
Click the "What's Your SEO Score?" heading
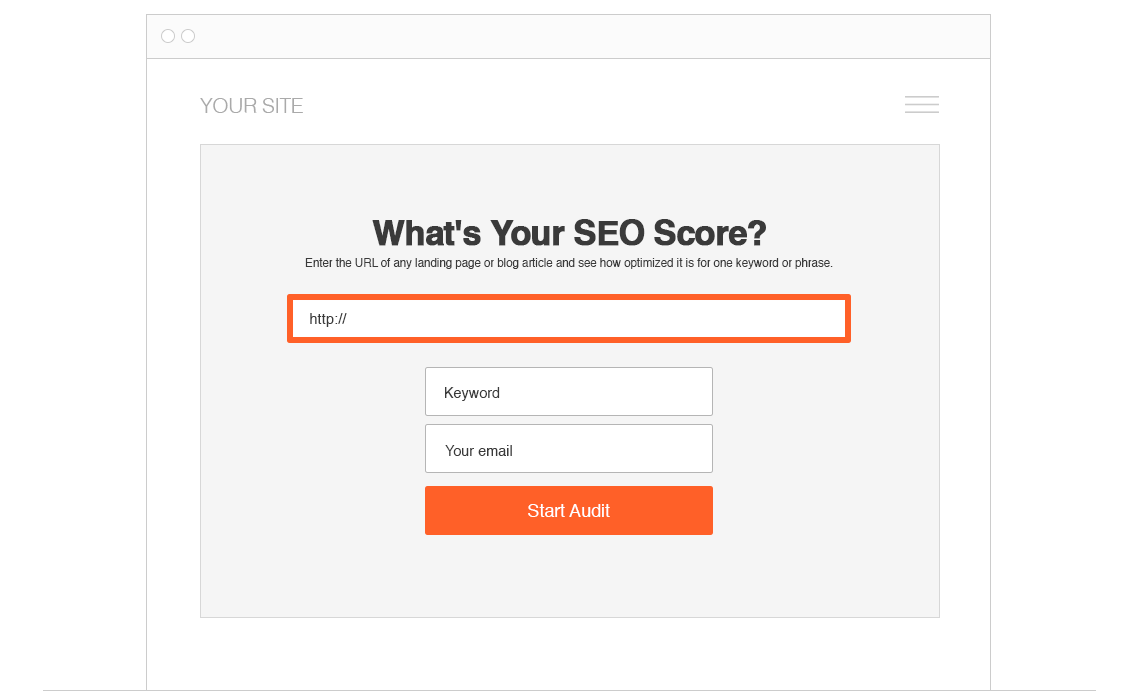coord(568,233)
